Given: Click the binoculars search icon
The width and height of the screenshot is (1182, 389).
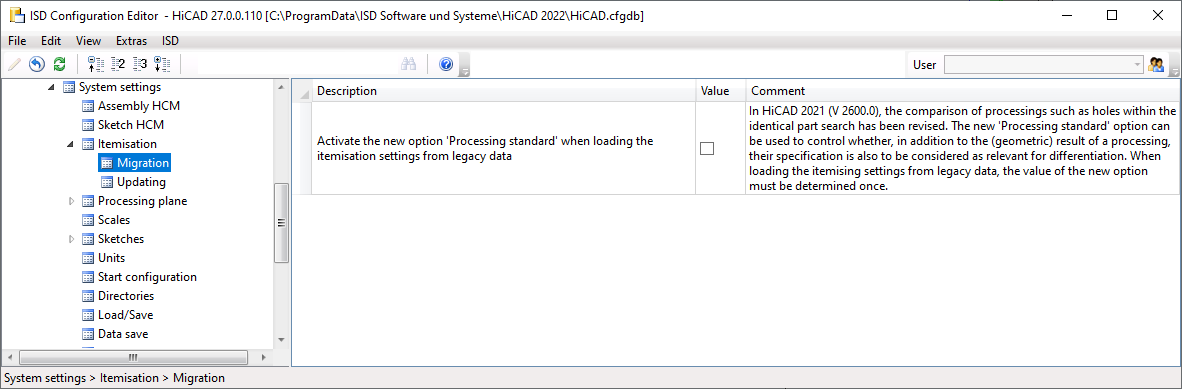Looking at the screenshot, I should 409,64.
